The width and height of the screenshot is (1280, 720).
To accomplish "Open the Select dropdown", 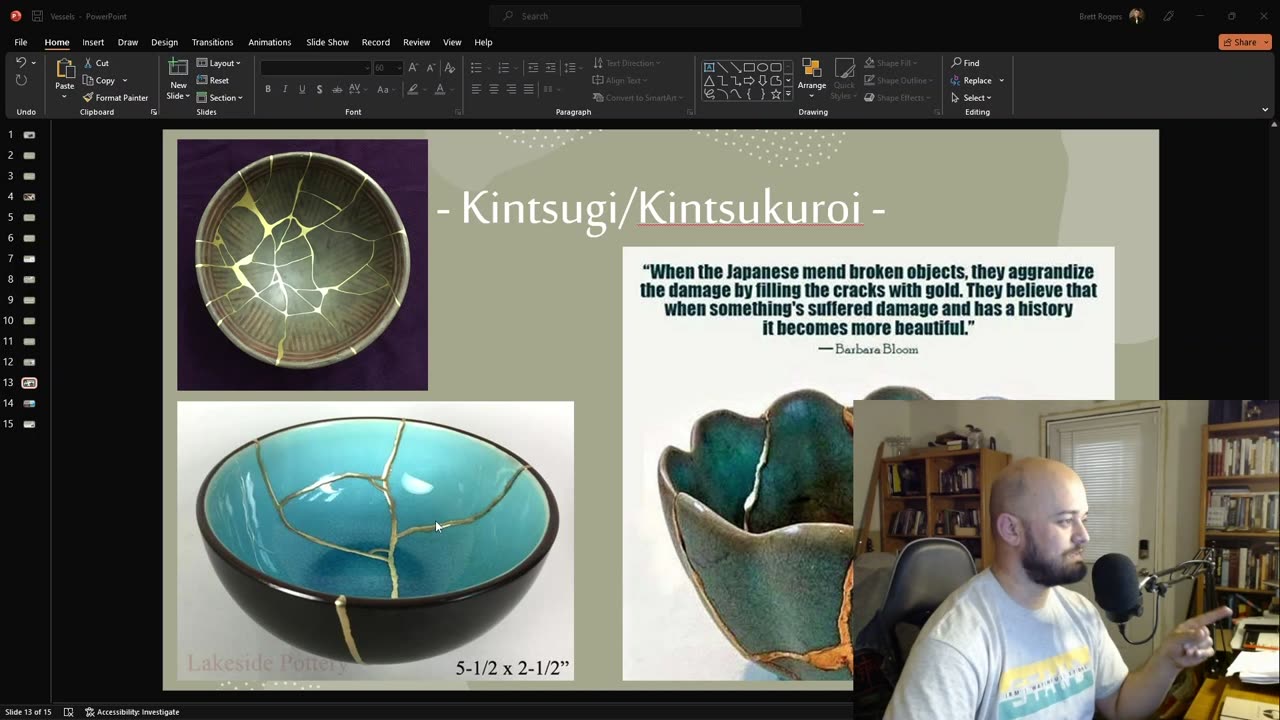I will [971, 98].
